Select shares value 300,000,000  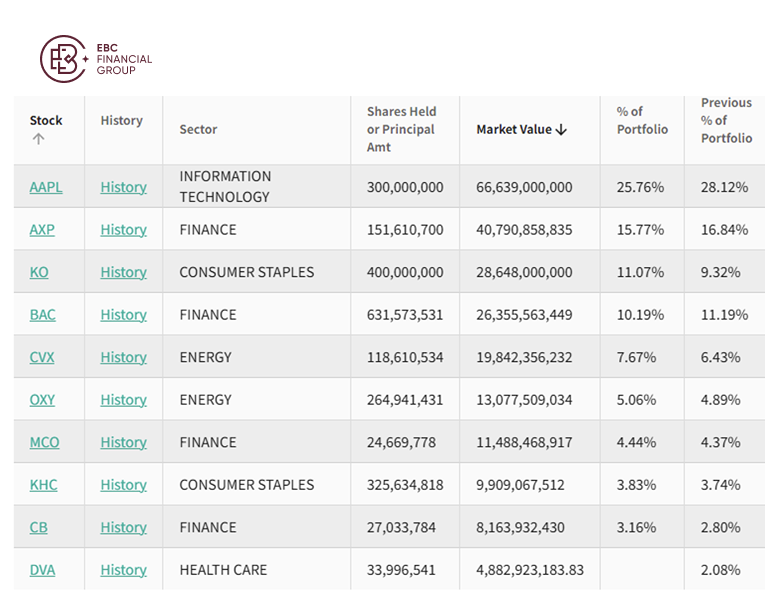[405, 187]
